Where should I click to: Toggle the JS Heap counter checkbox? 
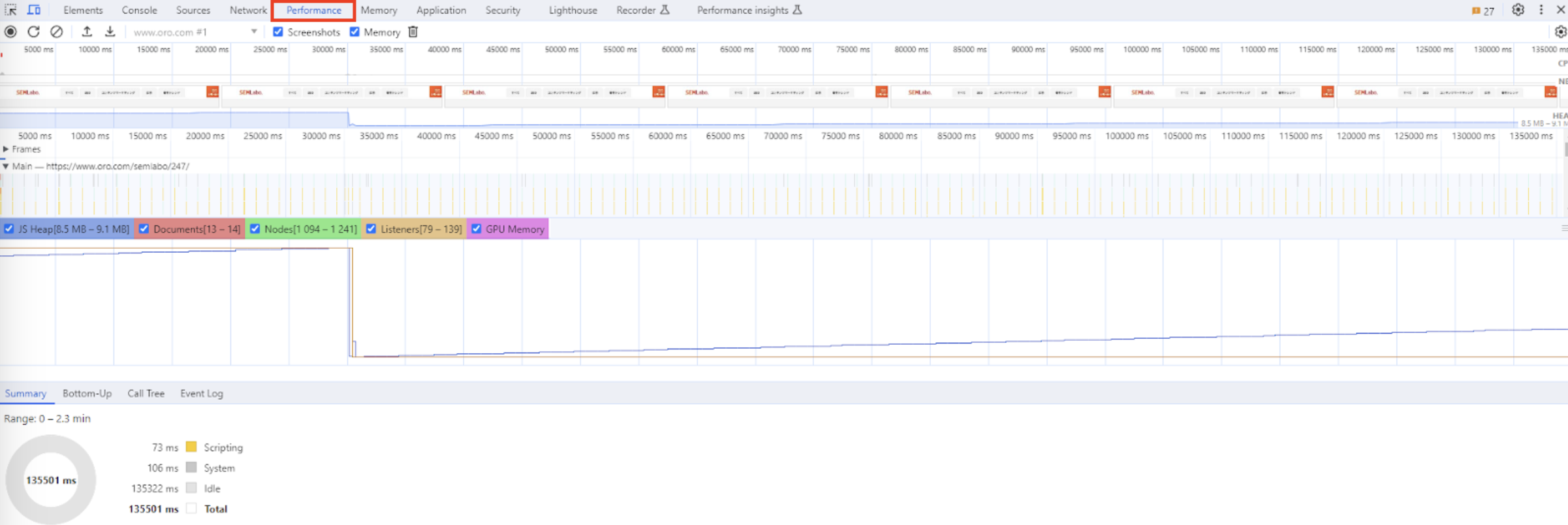coord(9,229)
